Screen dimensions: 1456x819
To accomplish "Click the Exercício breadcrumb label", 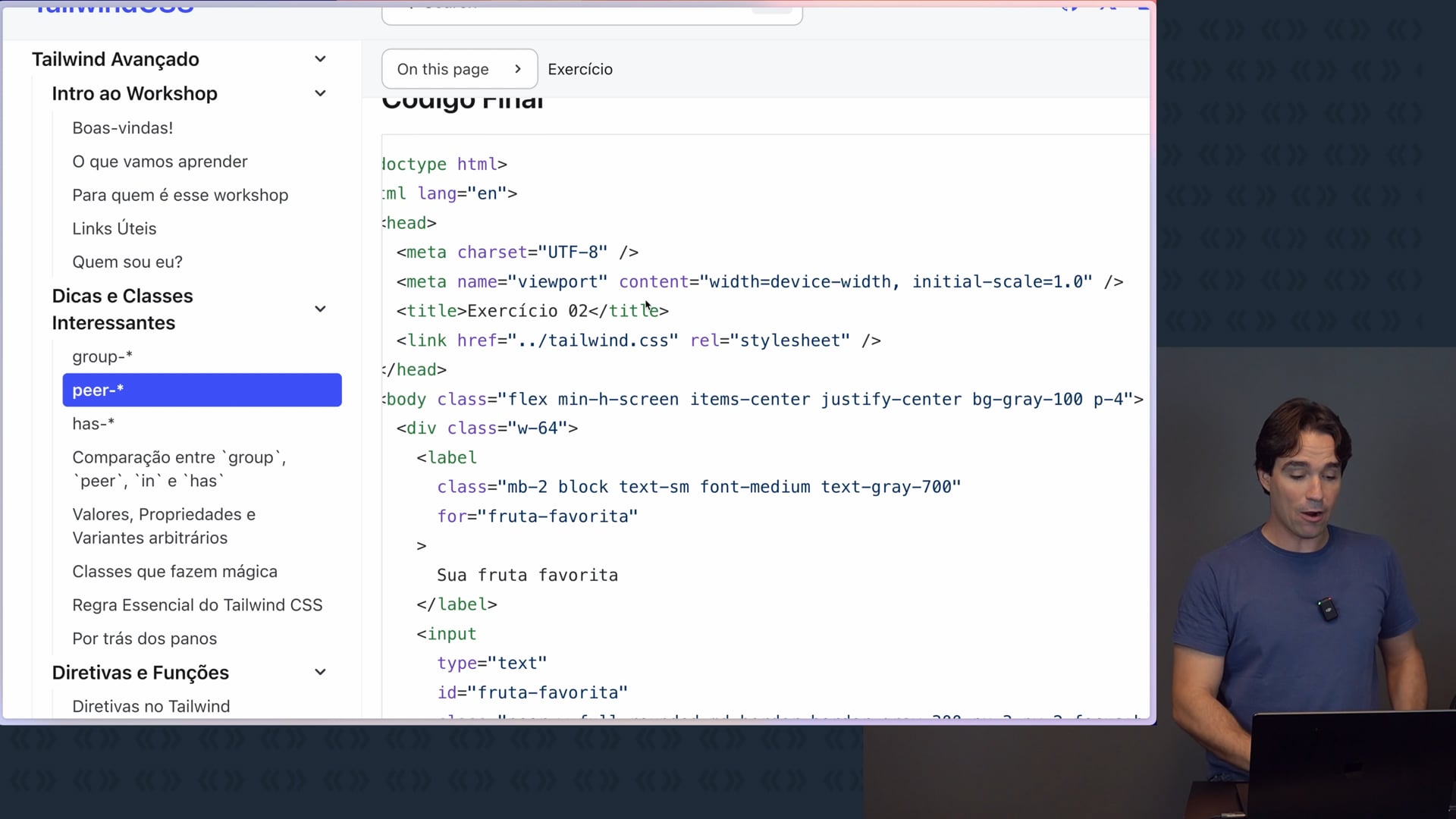I will tap(580, 69).
